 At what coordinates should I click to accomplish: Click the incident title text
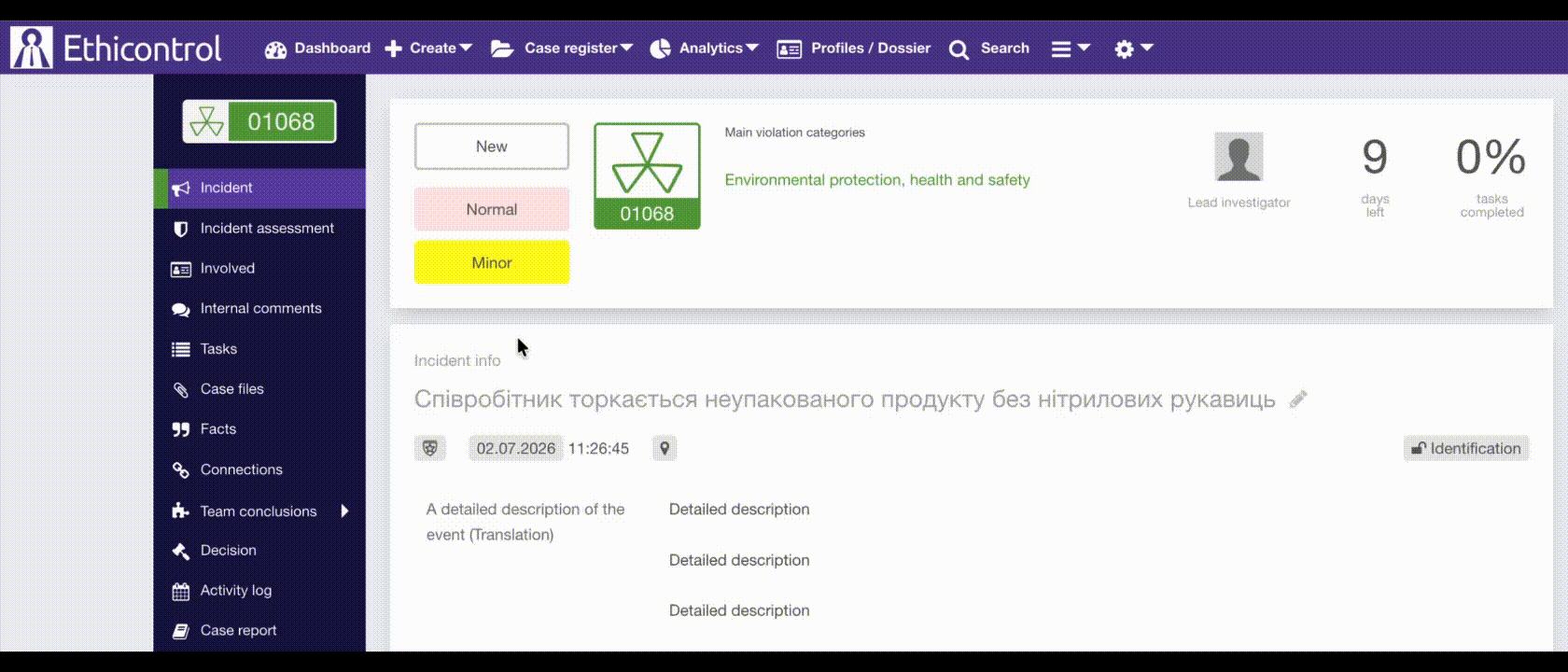[845, 399]
